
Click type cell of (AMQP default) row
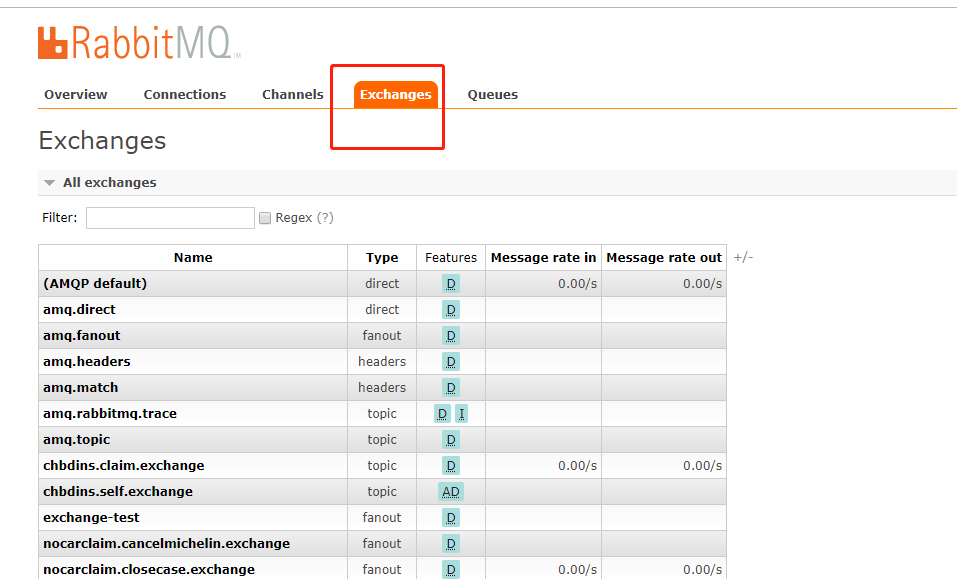(x=382, y=284)
